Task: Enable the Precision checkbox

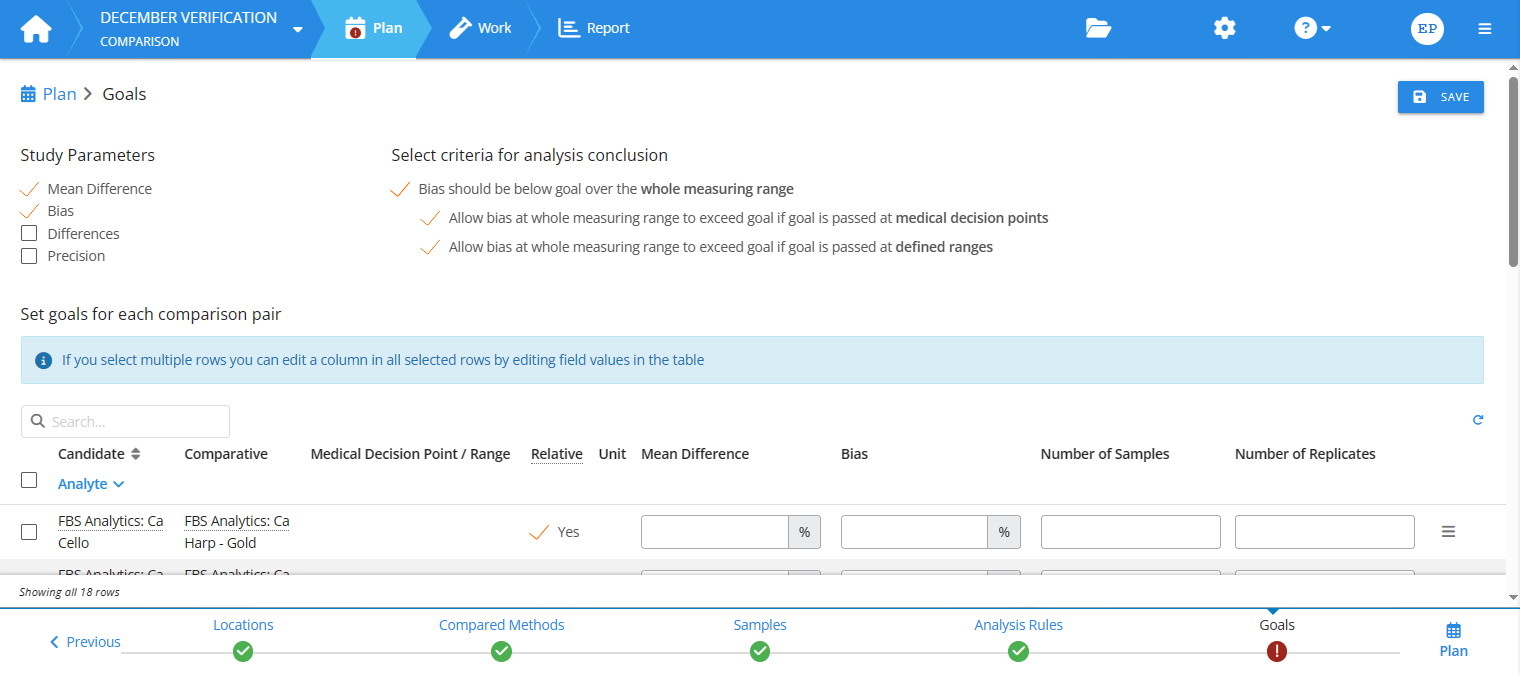Action: pyautogui.click(x=29, y=256)
